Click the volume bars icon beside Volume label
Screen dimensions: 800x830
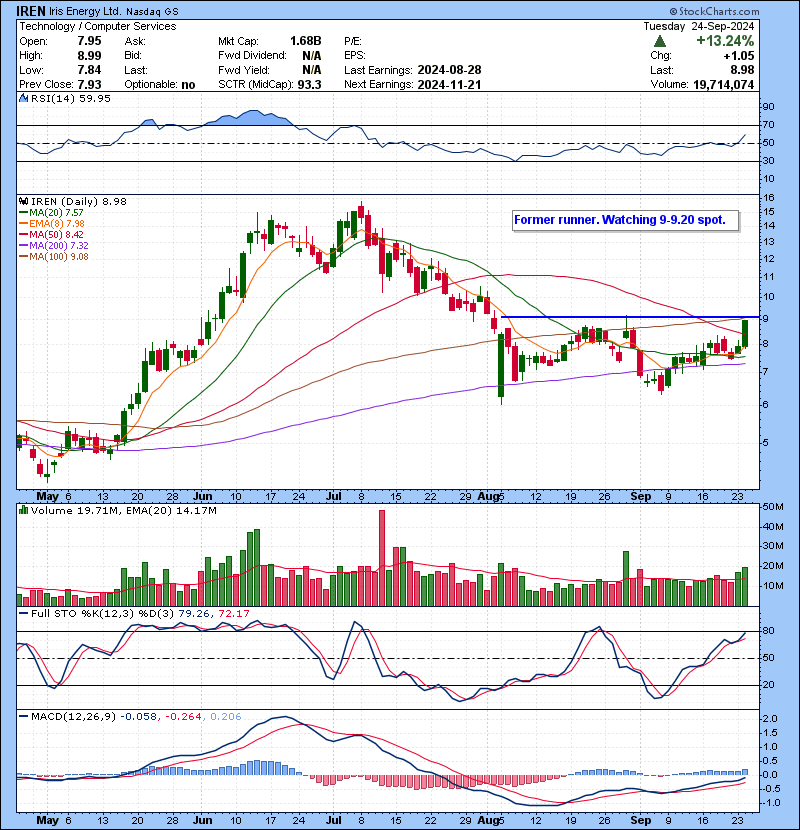[x=23, y=510]
